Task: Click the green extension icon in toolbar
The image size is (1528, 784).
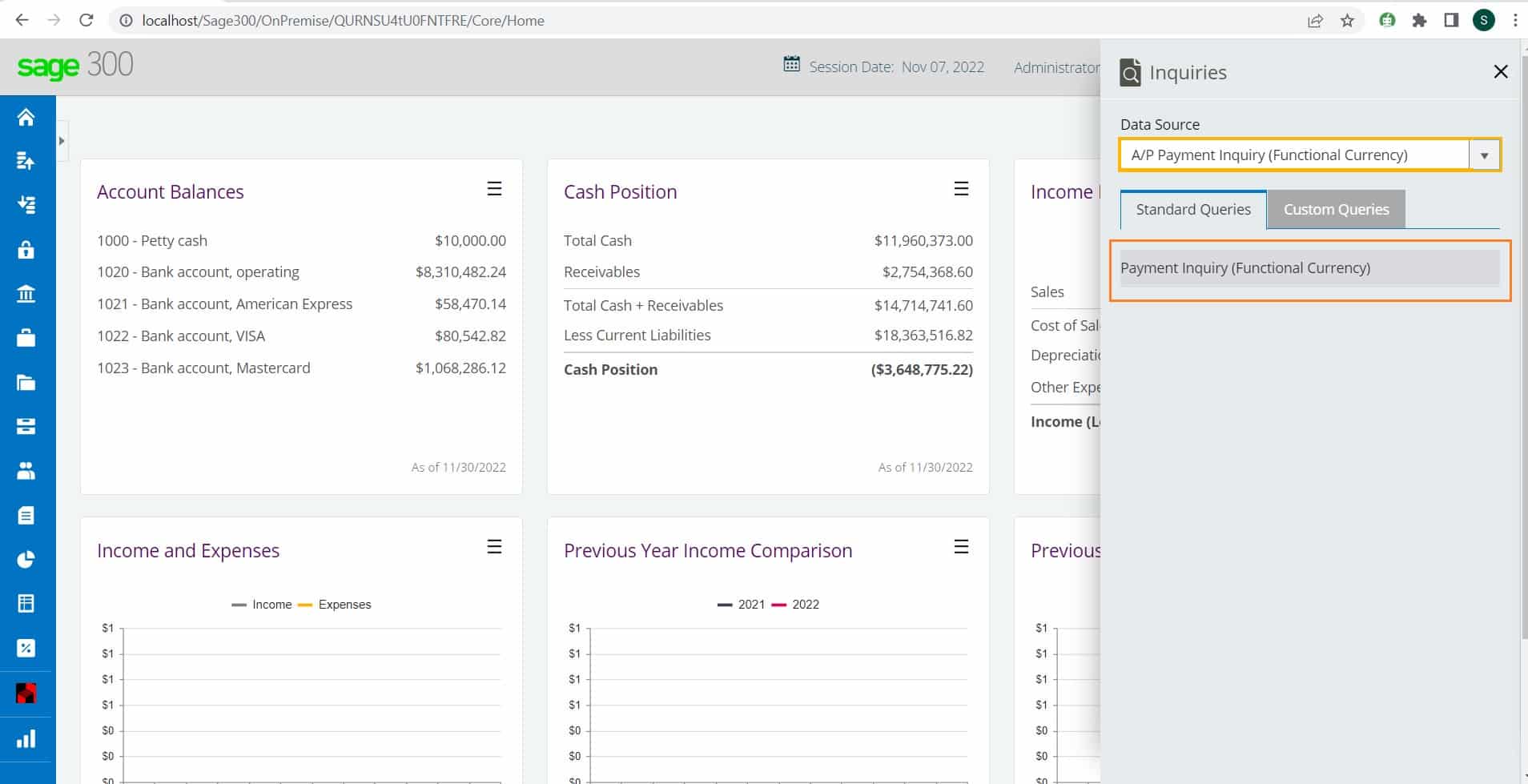Action: click(x=1387, y=21)
